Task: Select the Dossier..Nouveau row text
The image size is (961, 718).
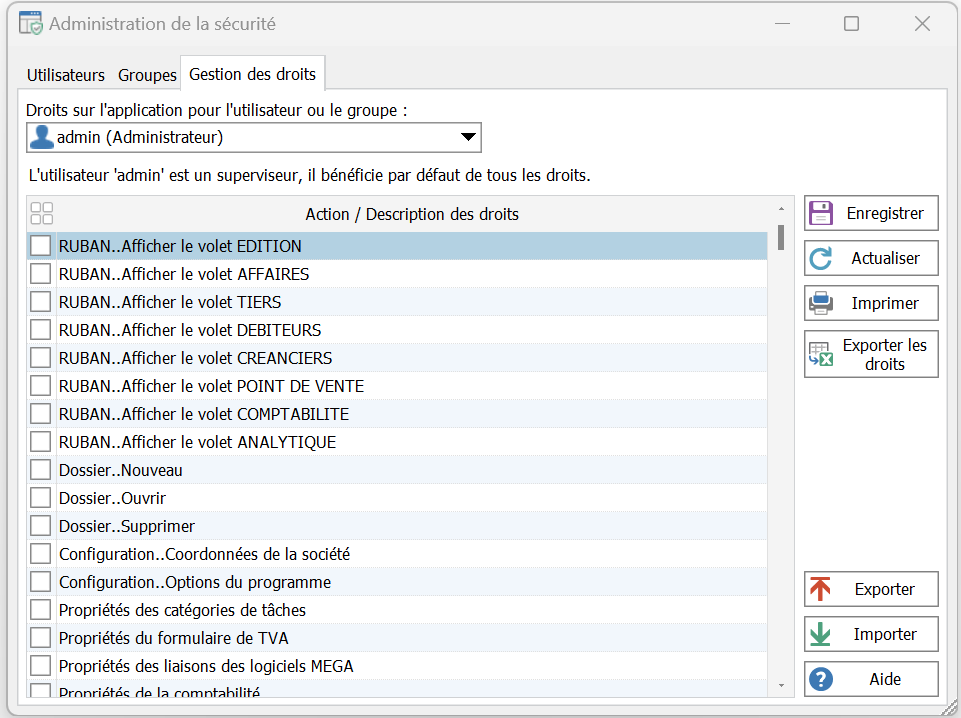Action: [121, 470]
